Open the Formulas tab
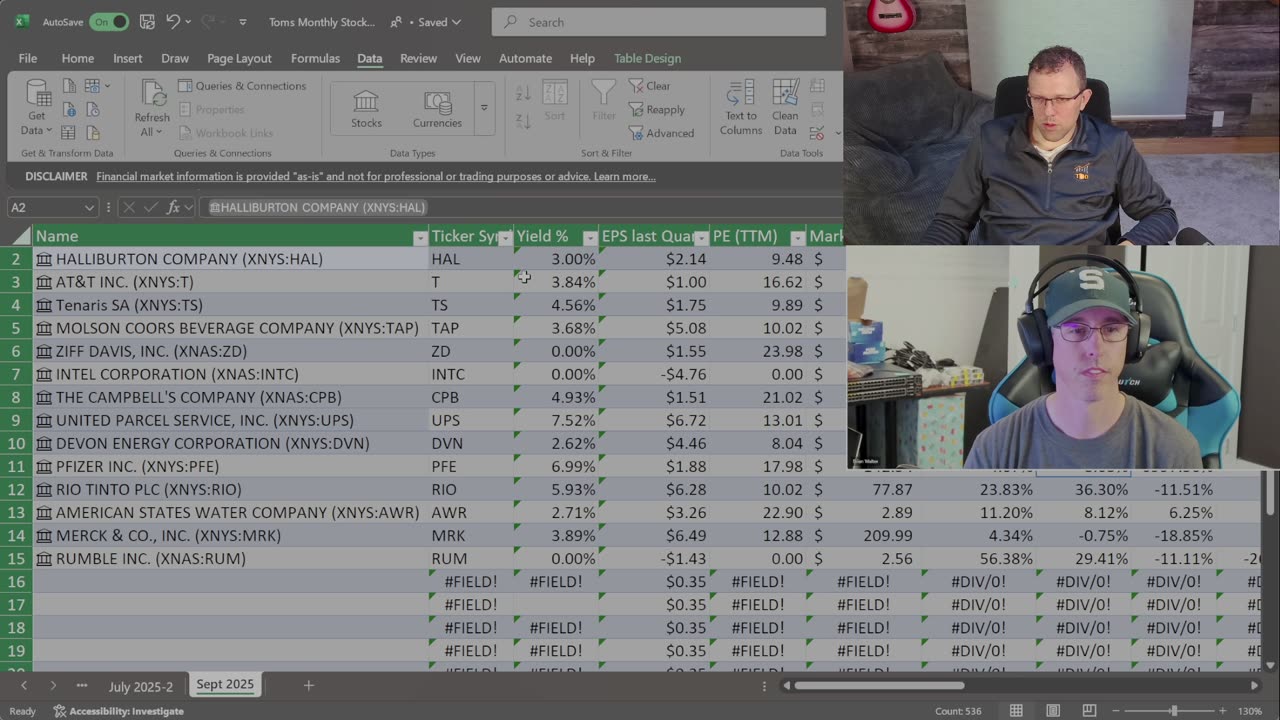This screenshot has width=1280, height=720. click(315, 58)
